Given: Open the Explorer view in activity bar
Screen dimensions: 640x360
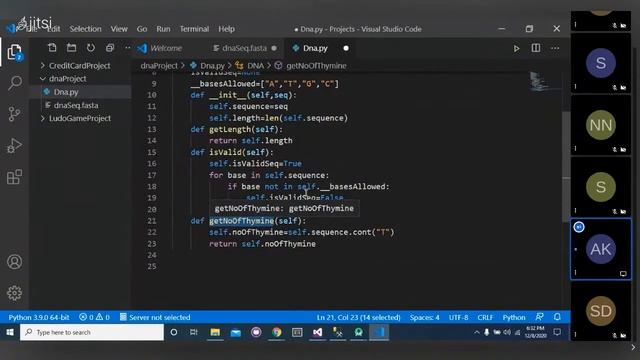Looking at the screenshot, I should (14, 52).
